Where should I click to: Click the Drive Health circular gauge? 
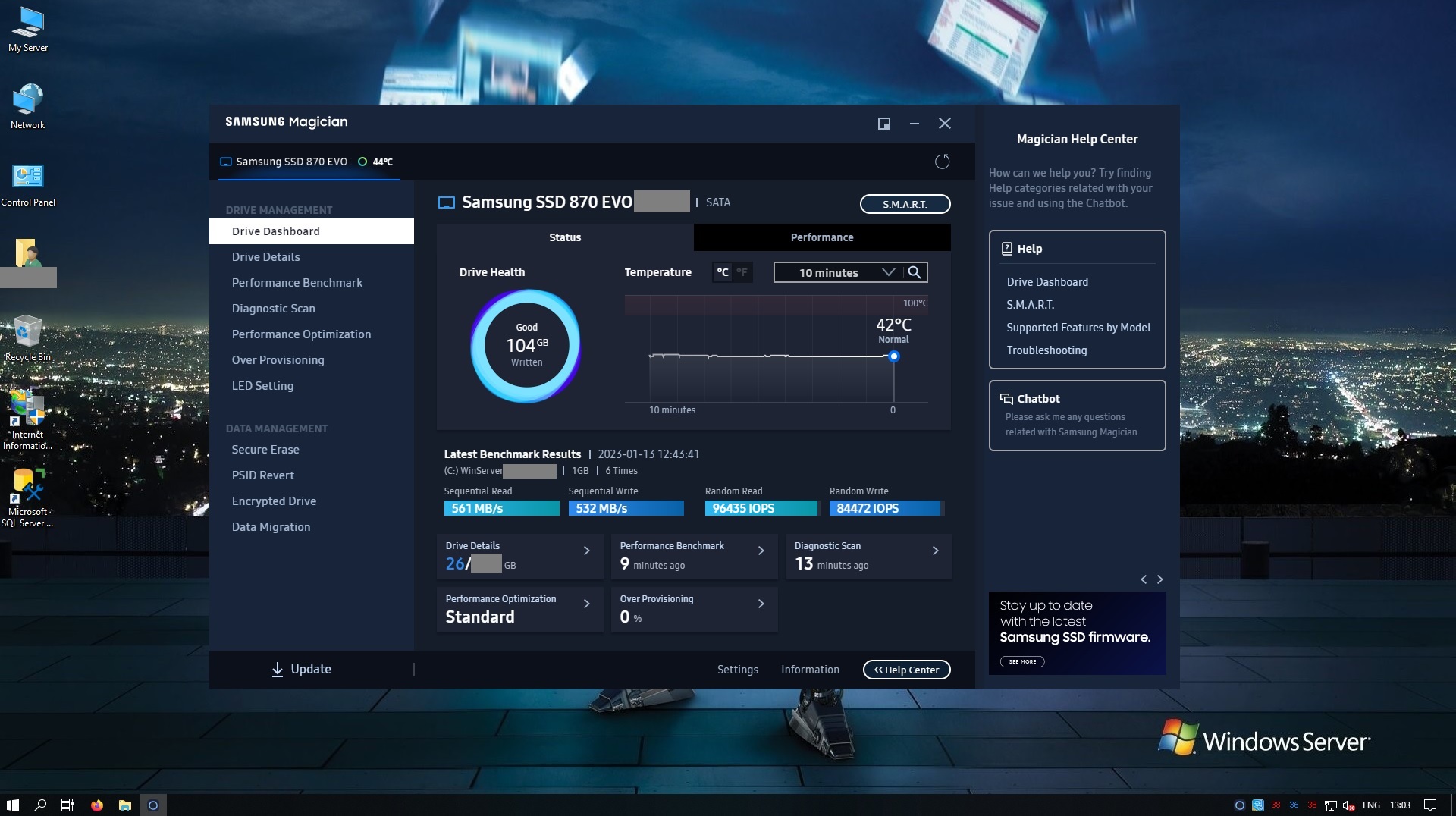[526, 346]
